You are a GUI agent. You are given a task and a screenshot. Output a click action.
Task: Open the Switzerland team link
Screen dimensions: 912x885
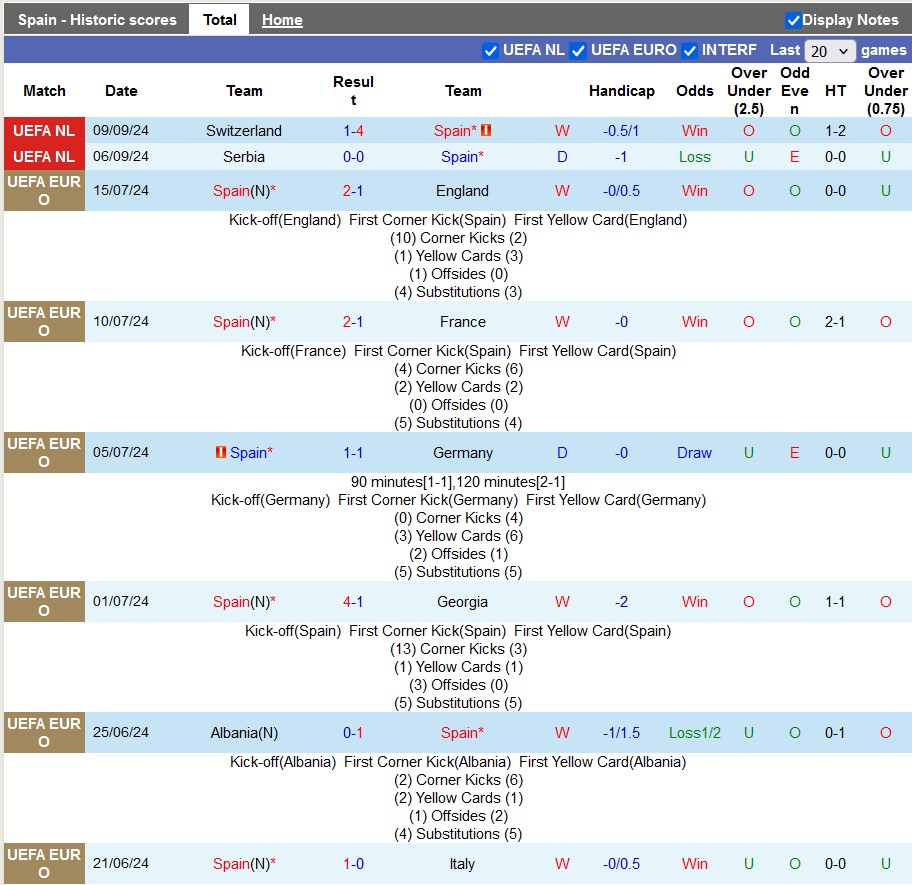244,131
